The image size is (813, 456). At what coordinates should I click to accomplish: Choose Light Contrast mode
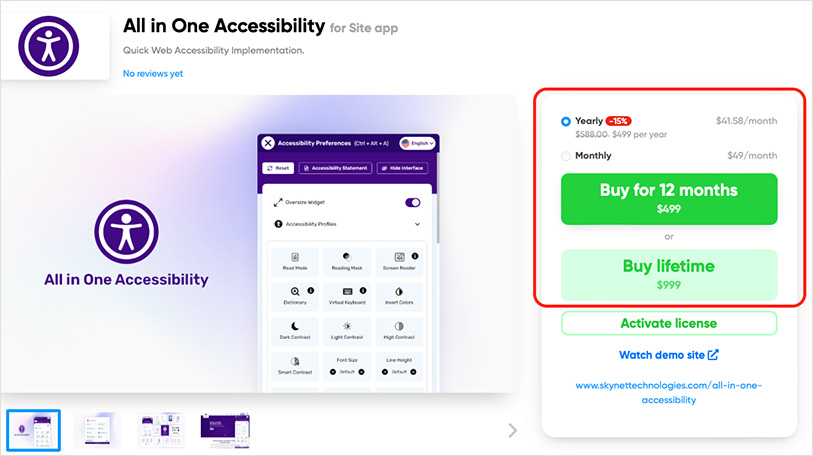(x=347, y=331)
